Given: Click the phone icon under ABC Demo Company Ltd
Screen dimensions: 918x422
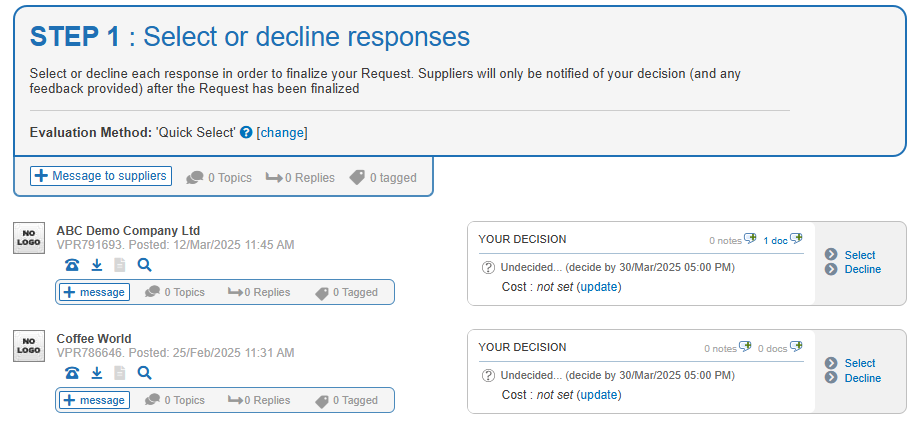Looking at the screenshot, I should point(72,265).
